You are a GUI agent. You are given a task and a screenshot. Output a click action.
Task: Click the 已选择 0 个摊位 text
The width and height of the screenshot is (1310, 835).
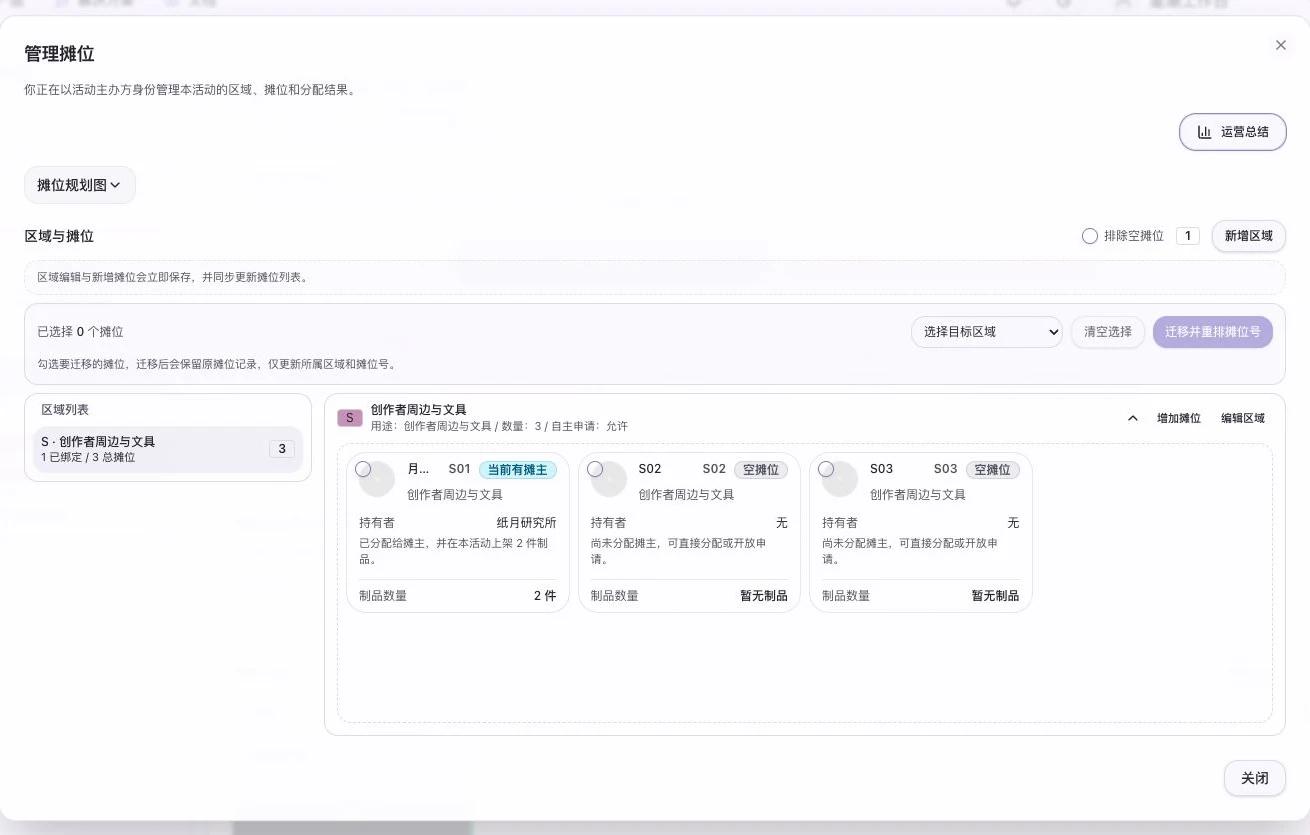coord(80,332)
